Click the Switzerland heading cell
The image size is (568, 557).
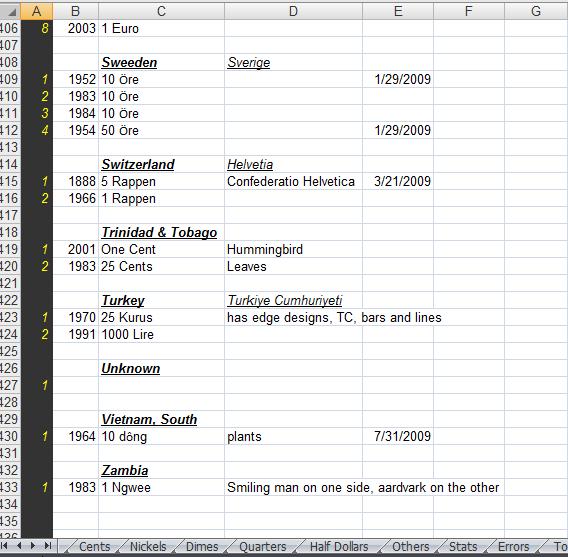pos(161,164)
